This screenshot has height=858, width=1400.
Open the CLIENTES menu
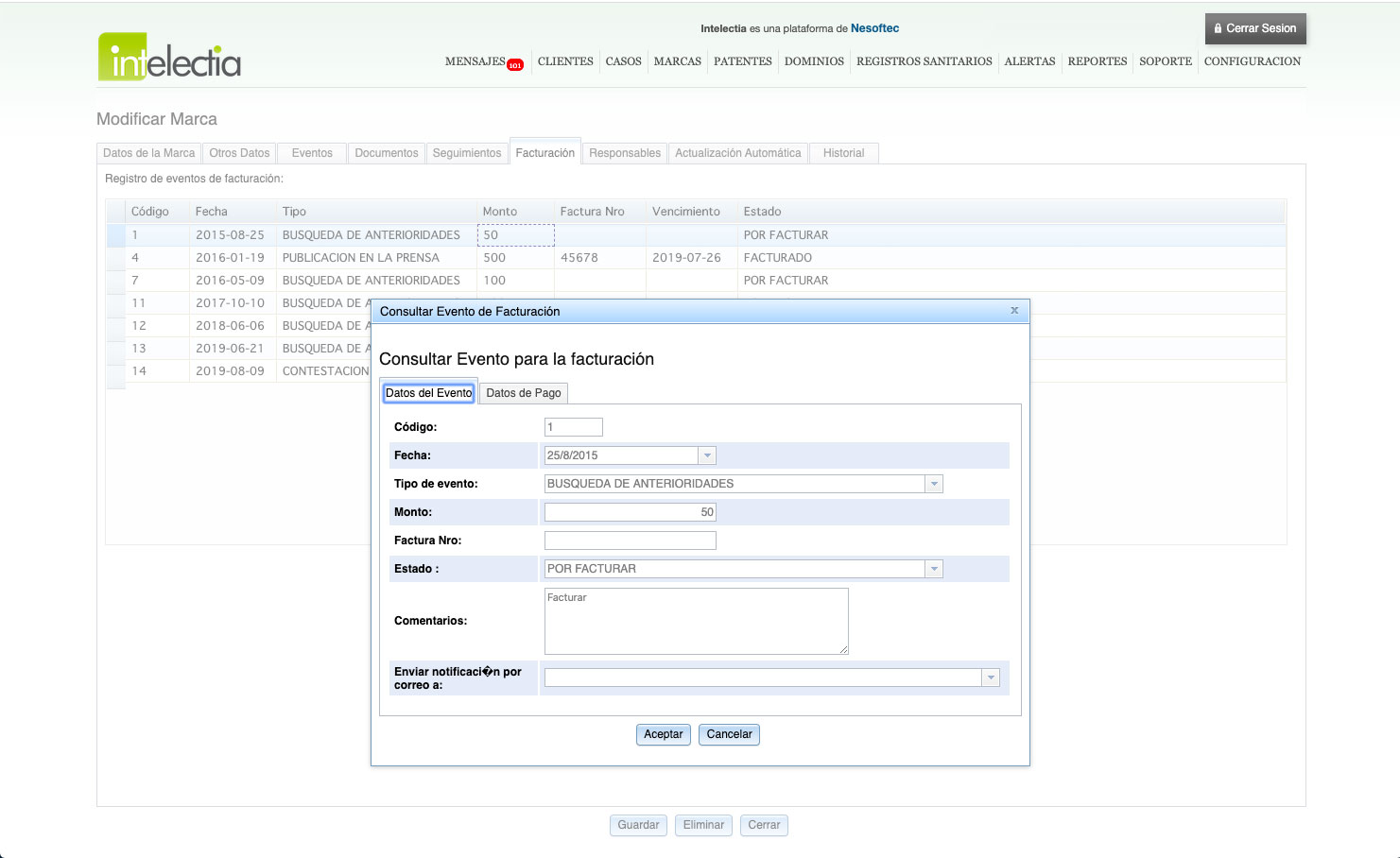coord(565,61)
